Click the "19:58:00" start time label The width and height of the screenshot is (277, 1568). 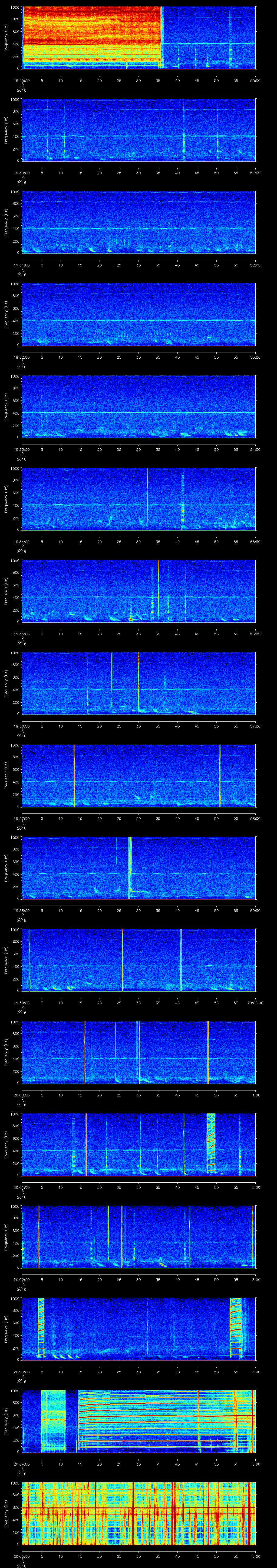click(22, 910)
